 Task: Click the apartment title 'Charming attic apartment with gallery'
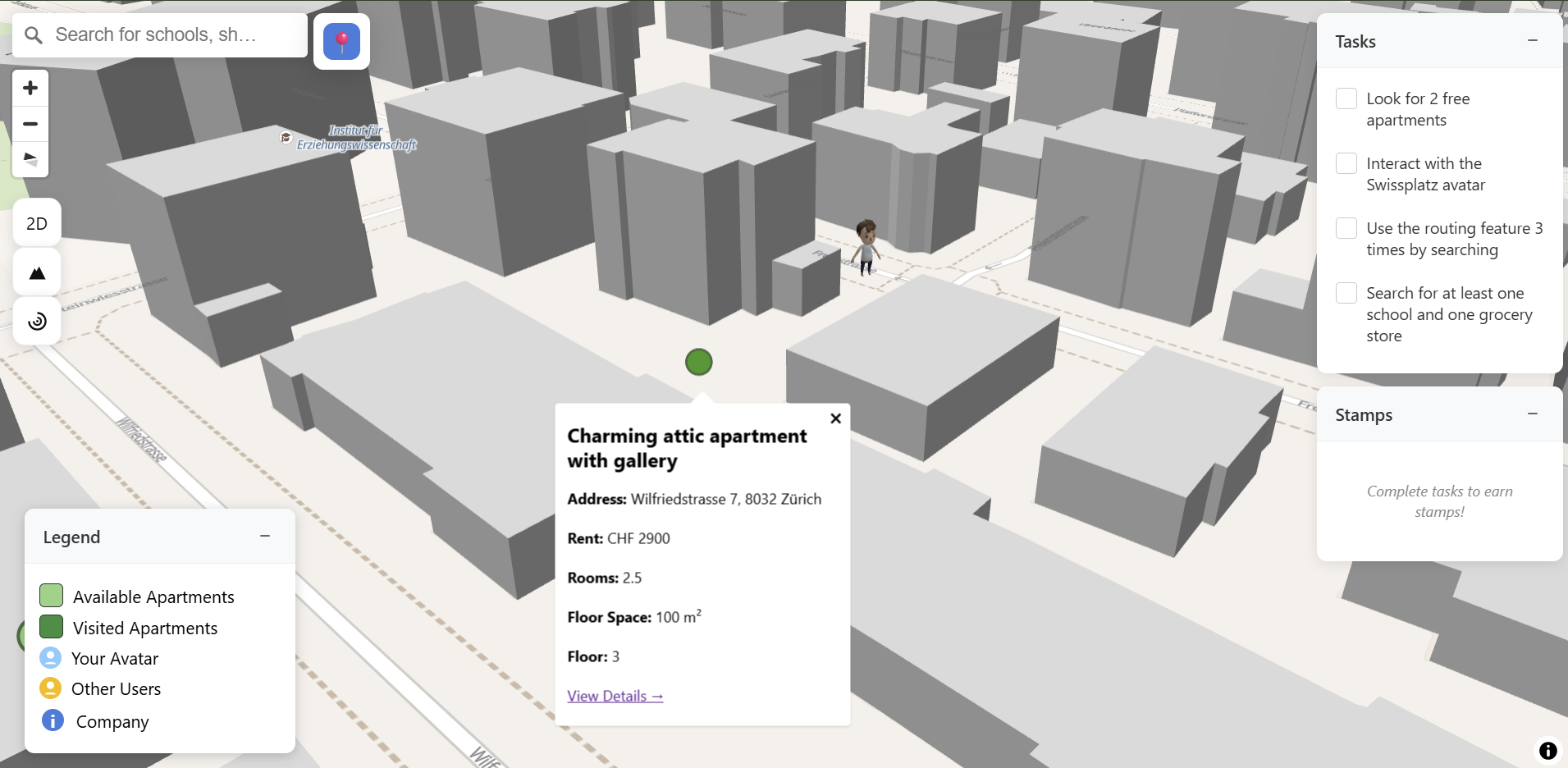688,448
